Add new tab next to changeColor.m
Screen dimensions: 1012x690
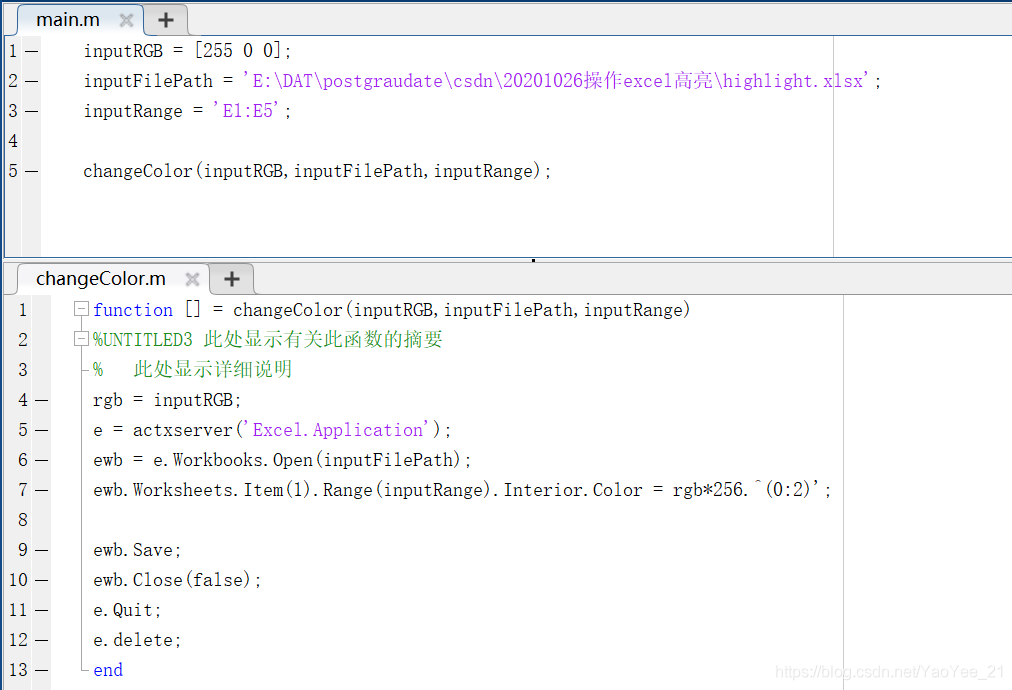[232, 279]
